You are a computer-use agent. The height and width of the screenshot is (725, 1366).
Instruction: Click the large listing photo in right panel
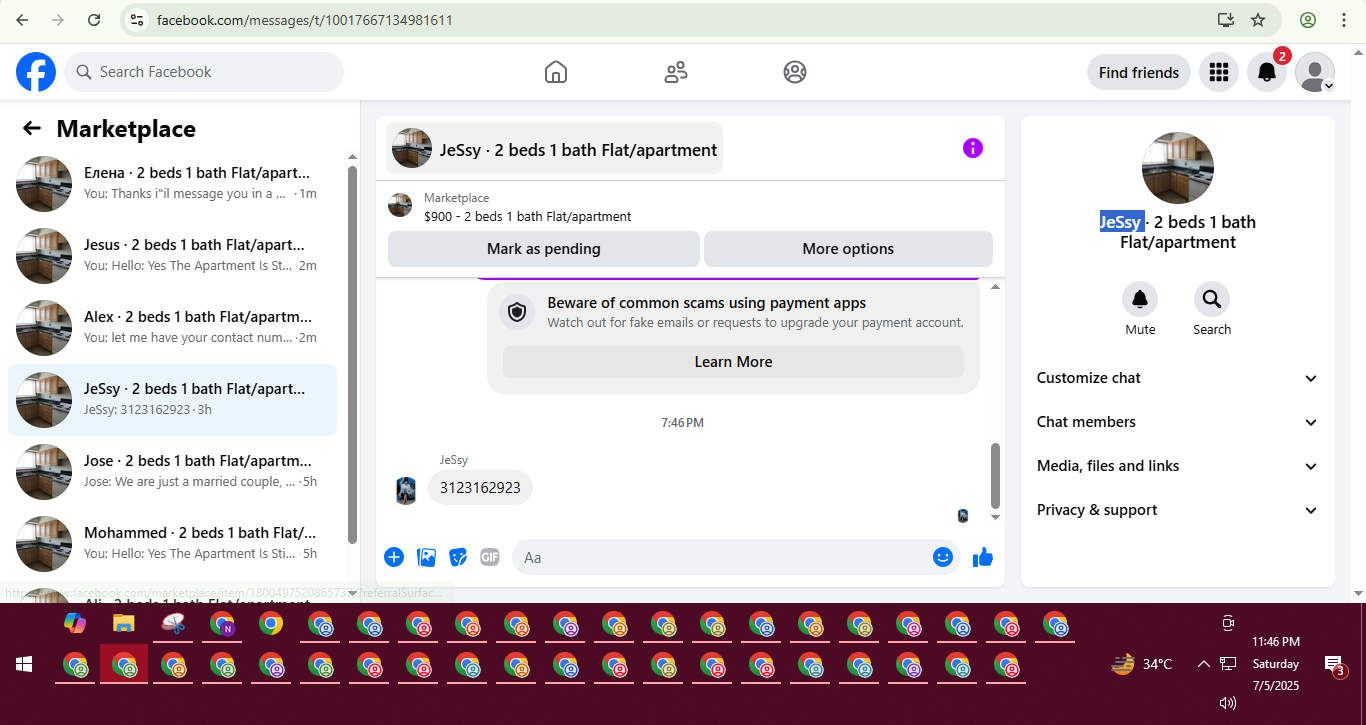(1178, 168)
